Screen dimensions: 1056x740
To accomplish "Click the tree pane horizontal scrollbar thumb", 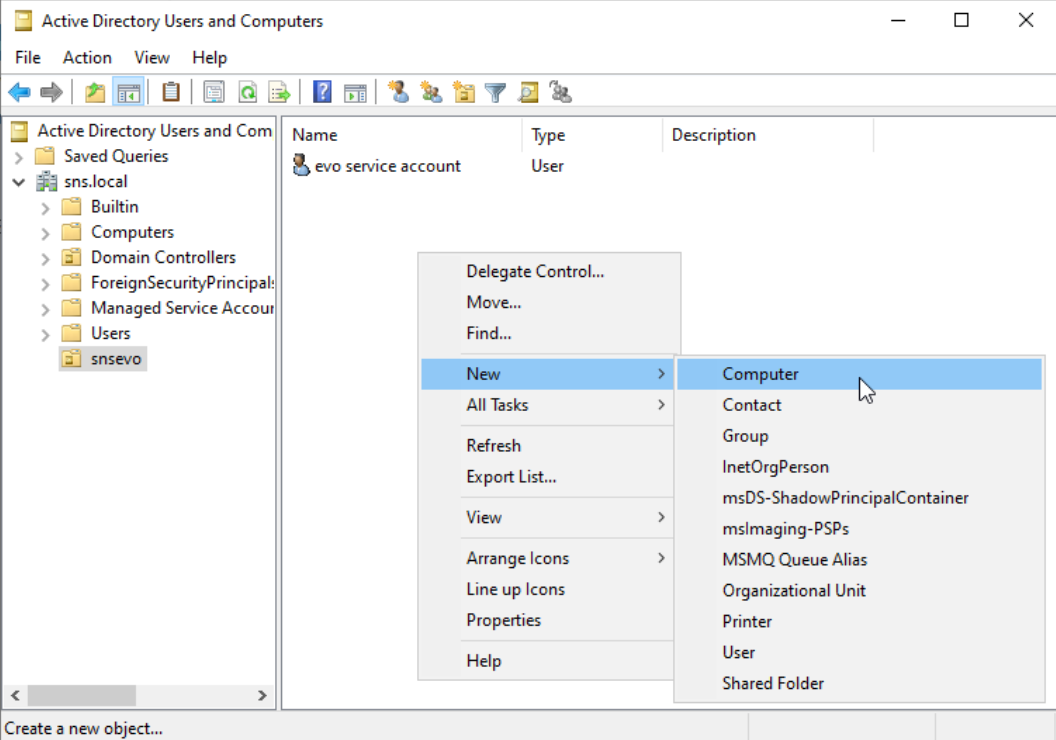I will click(81, 696).
